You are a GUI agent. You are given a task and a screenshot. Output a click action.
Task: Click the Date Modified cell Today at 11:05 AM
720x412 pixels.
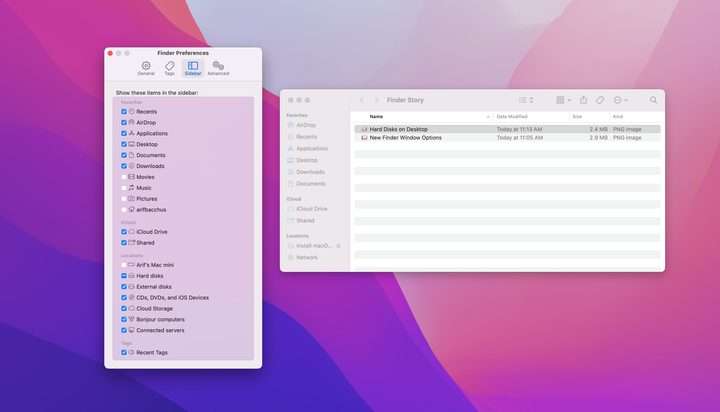click(520, 138)
